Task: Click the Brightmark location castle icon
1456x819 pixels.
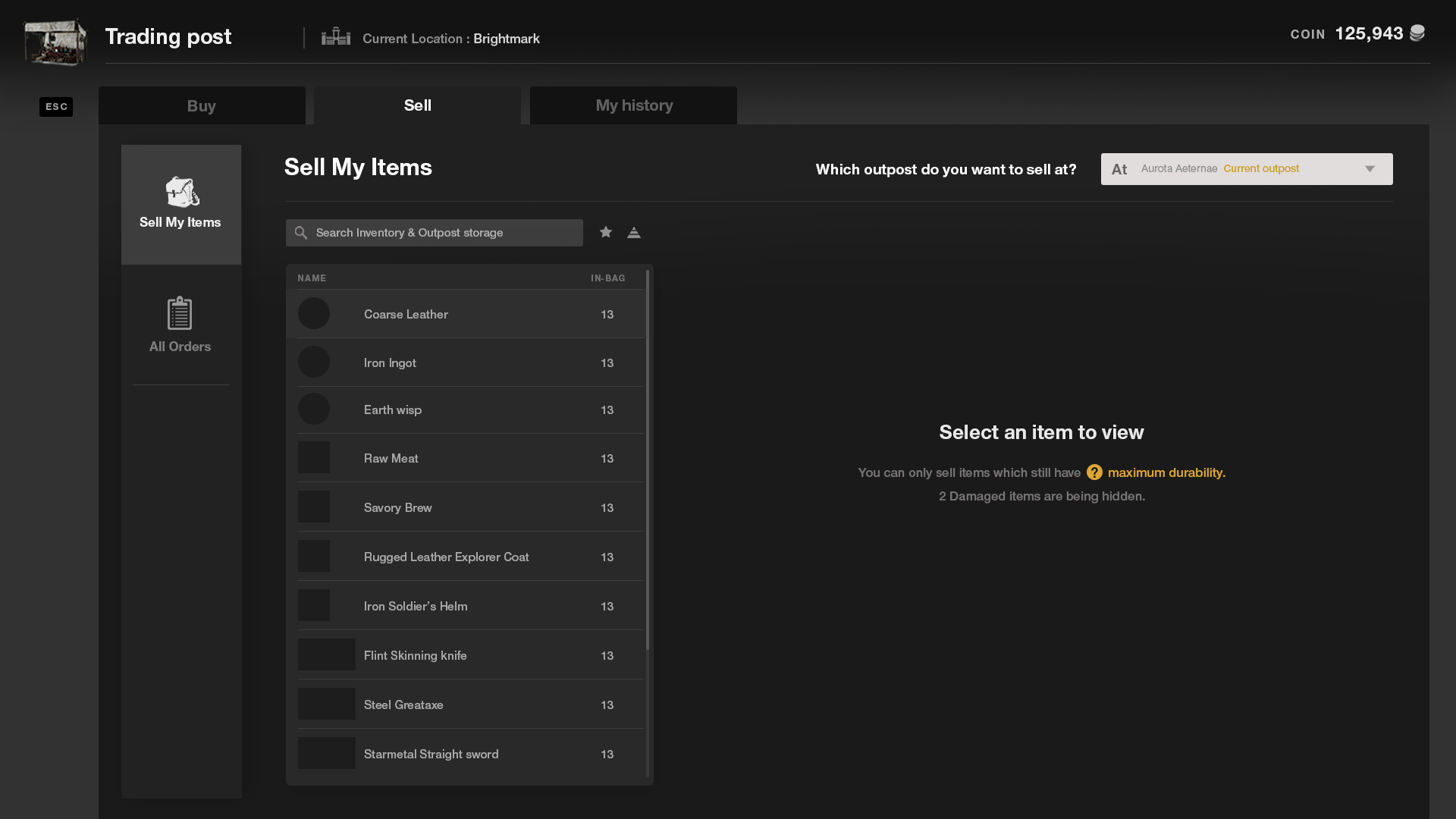Action: [x=336, y=36]
